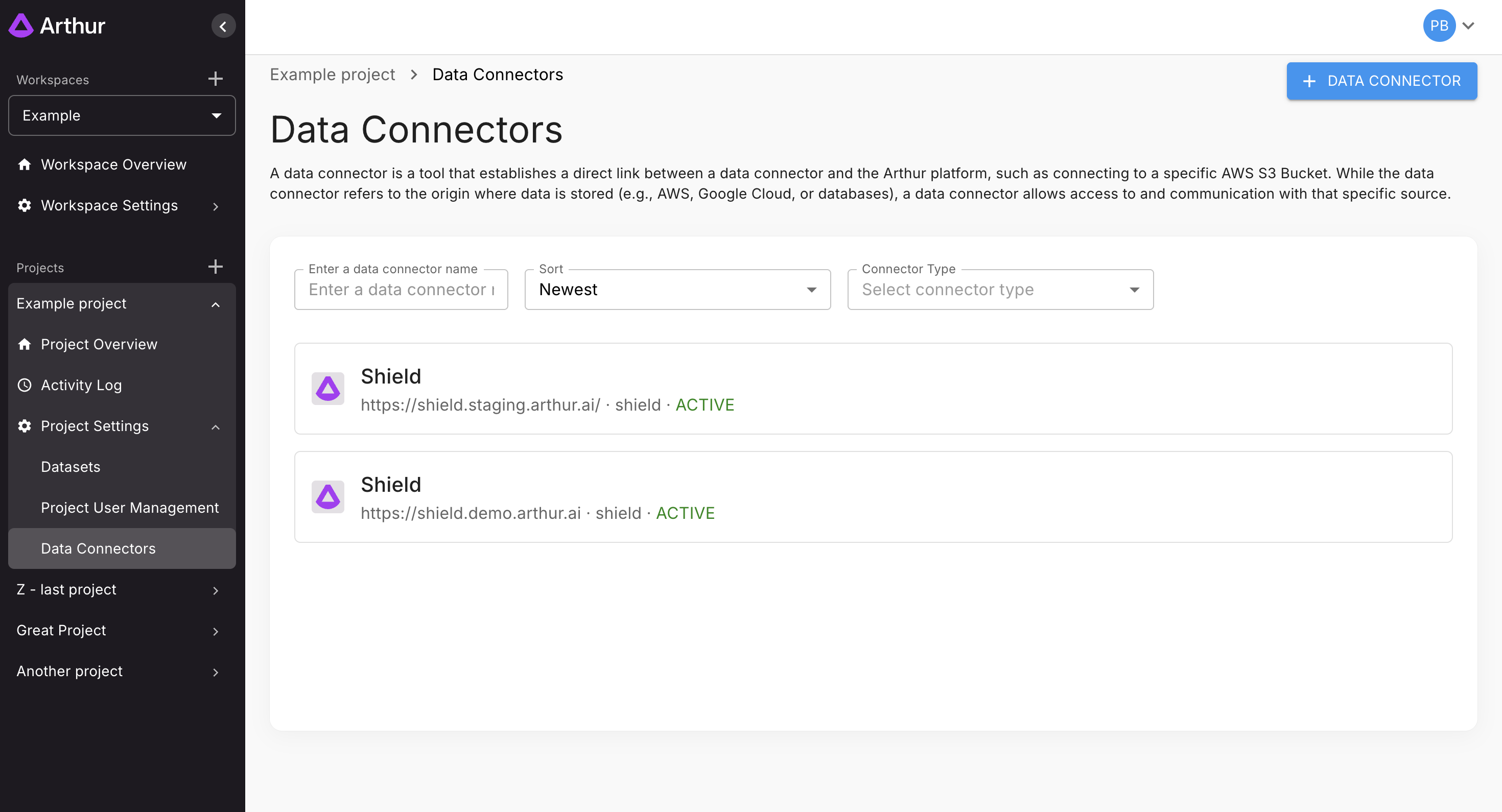This screenshot has width=1502, height=812.
Task: Open the Example workspace dropdown
Action: point(122,115)
